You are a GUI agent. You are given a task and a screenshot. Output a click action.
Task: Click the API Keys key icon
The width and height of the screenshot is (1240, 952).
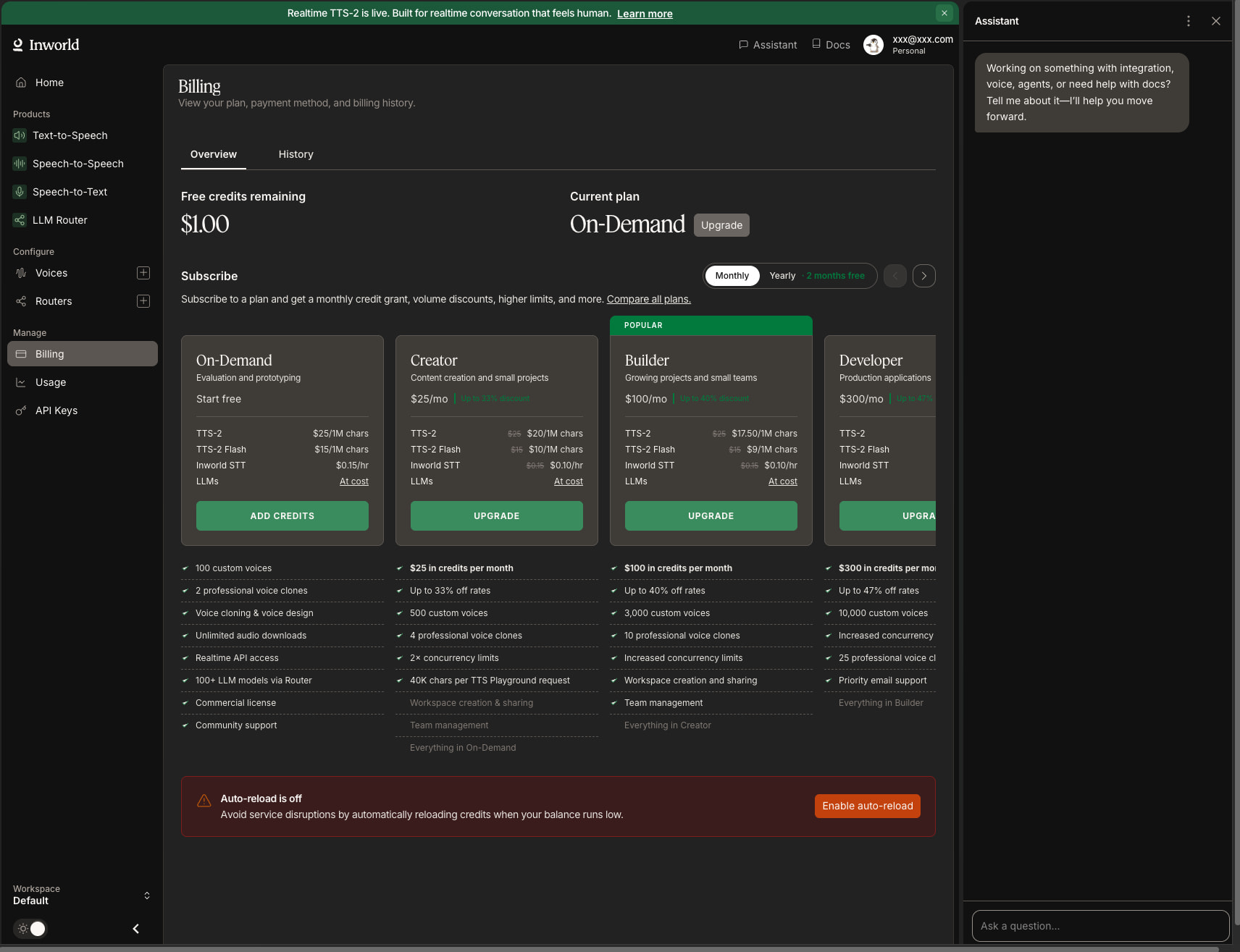tap(21, 410)
